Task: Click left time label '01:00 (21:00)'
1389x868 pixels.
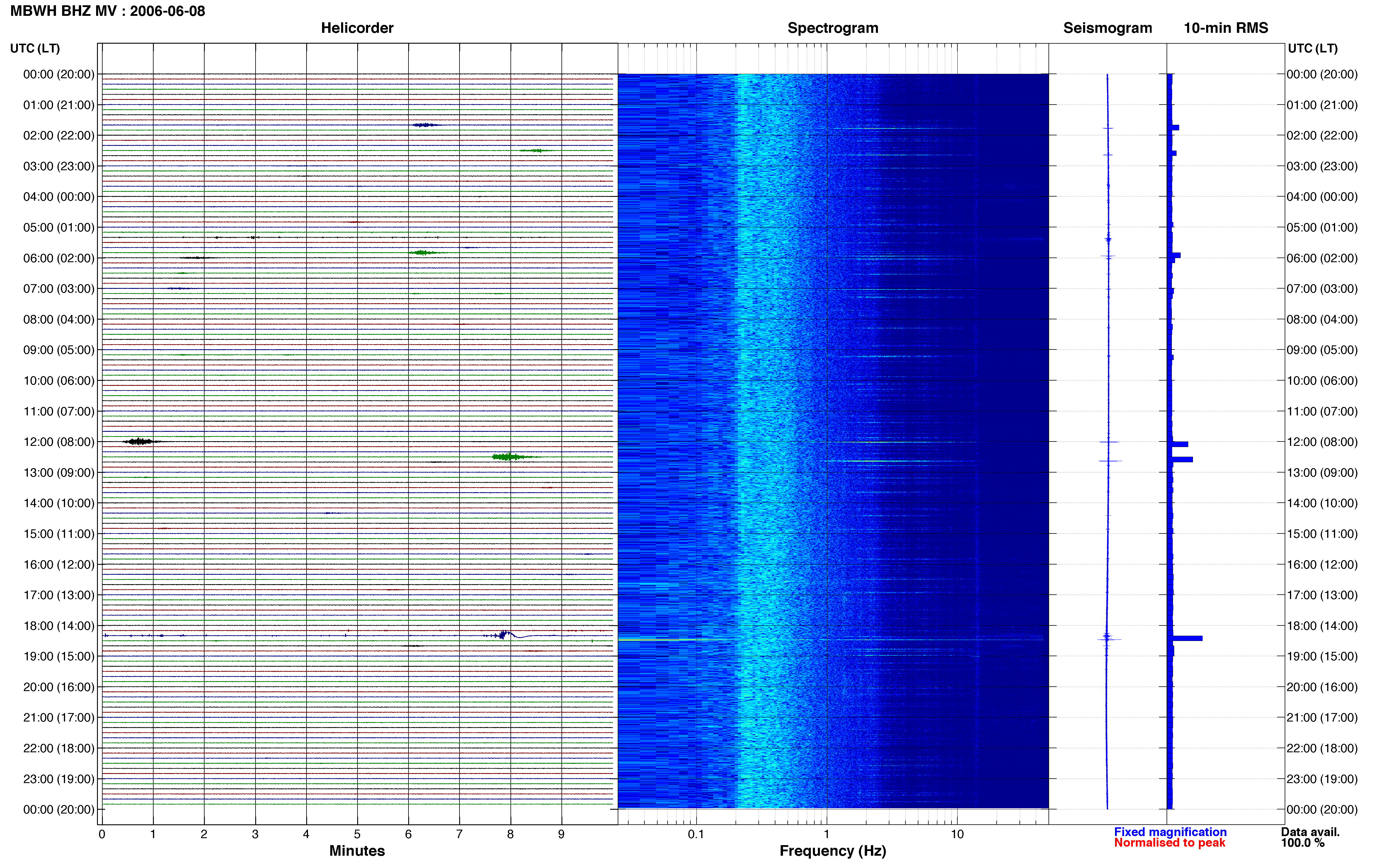Action: pos(59,105)
